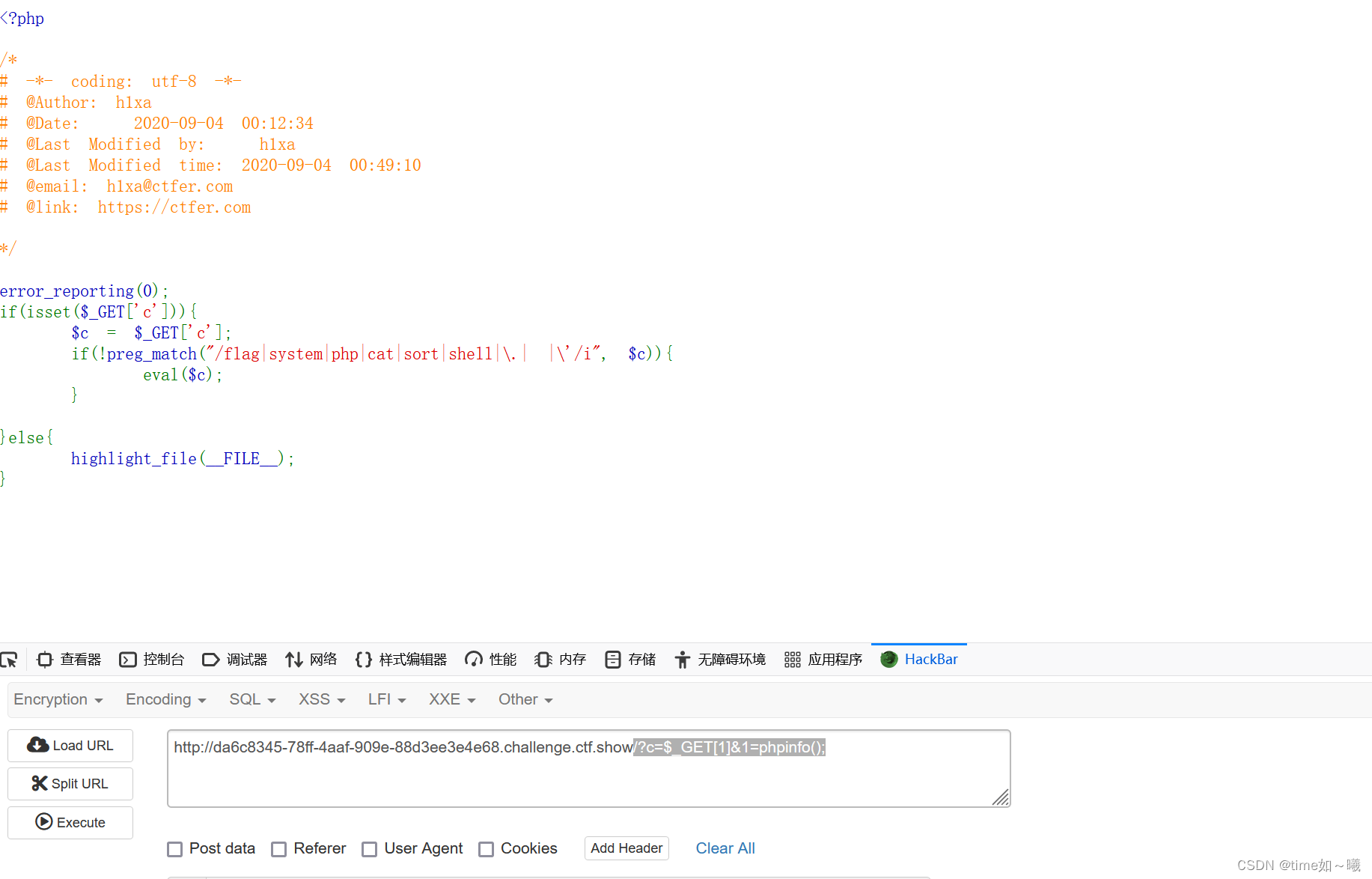Click the cloud icon on Load URL
The width and height of the screenshot is (1372, 879).
pyautogui.click(x=38, y=745)
